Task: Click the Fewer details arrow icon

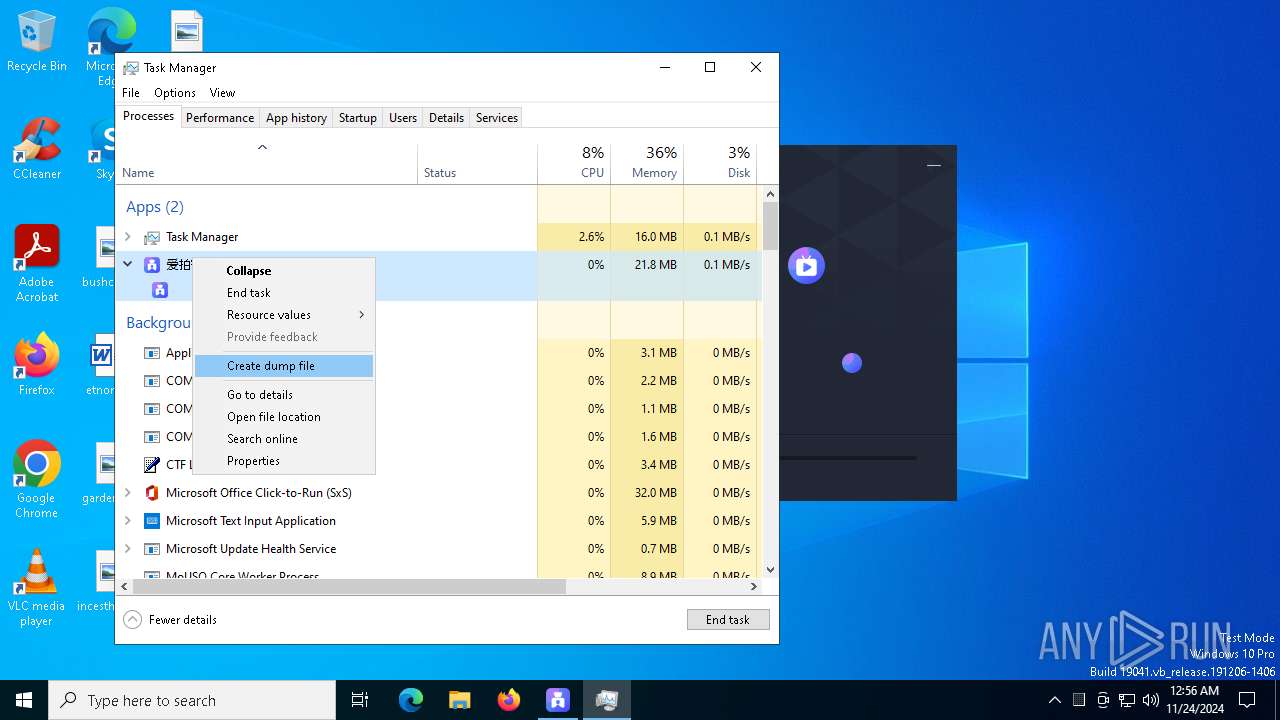Action: [133, 620]
